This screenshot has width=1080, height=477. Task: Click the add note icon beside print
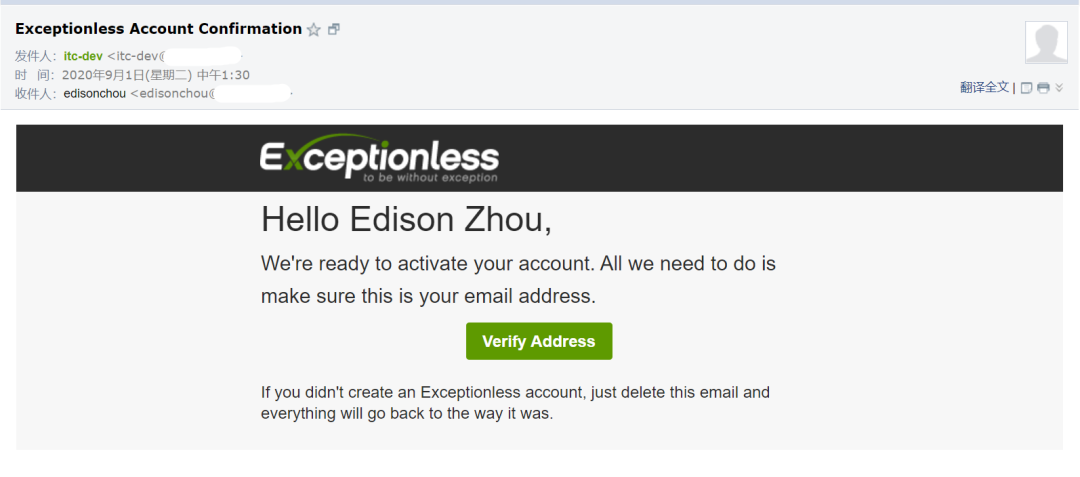pos(1026,88)
